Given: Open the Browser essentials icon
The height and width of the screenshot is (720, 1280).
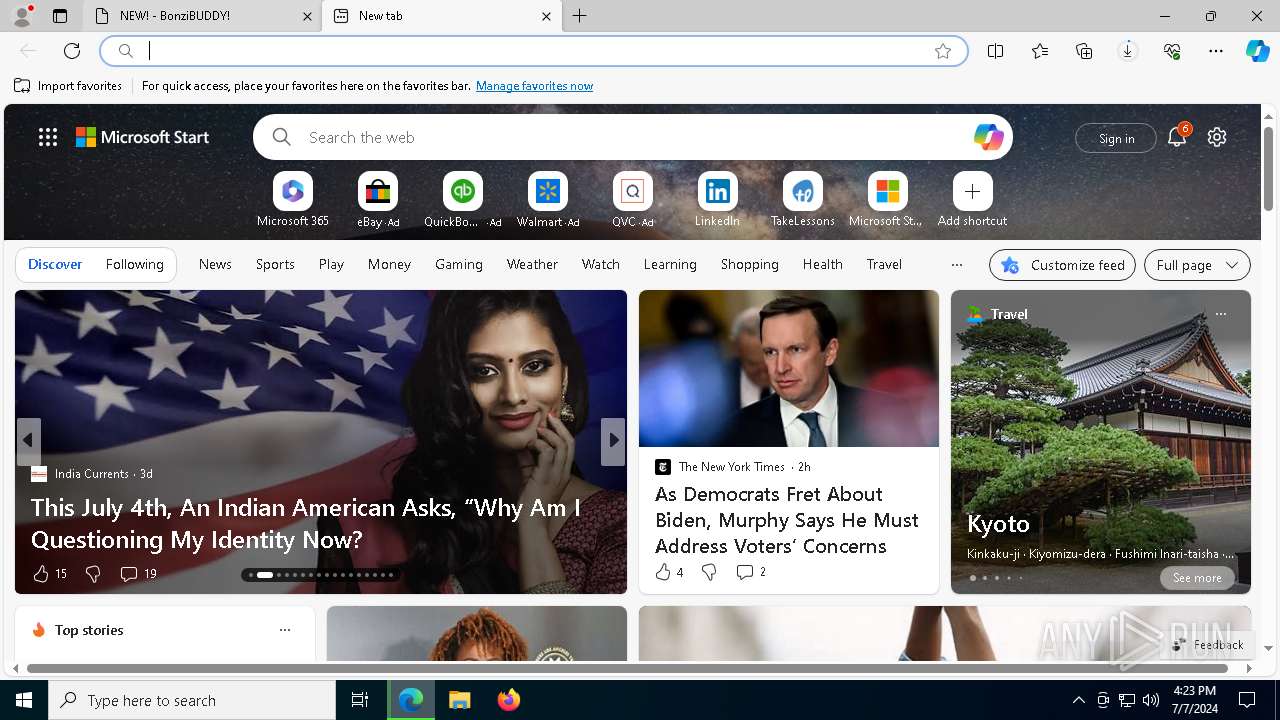Looking at the screenshot, I should pyautogui.click(x=1172, y=51).
